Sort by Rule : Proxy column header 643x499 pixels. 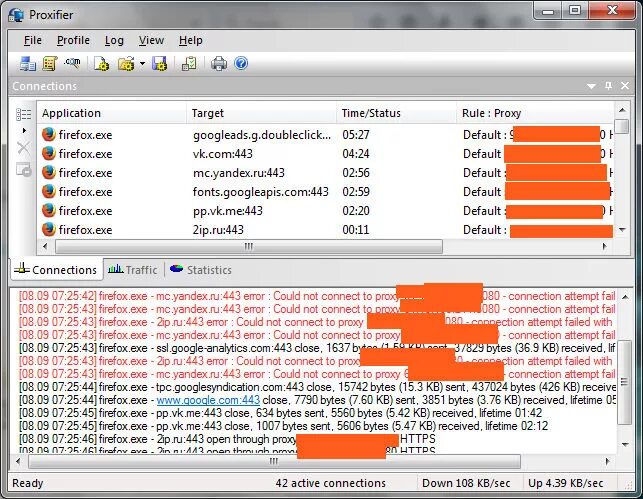[535, 113]
